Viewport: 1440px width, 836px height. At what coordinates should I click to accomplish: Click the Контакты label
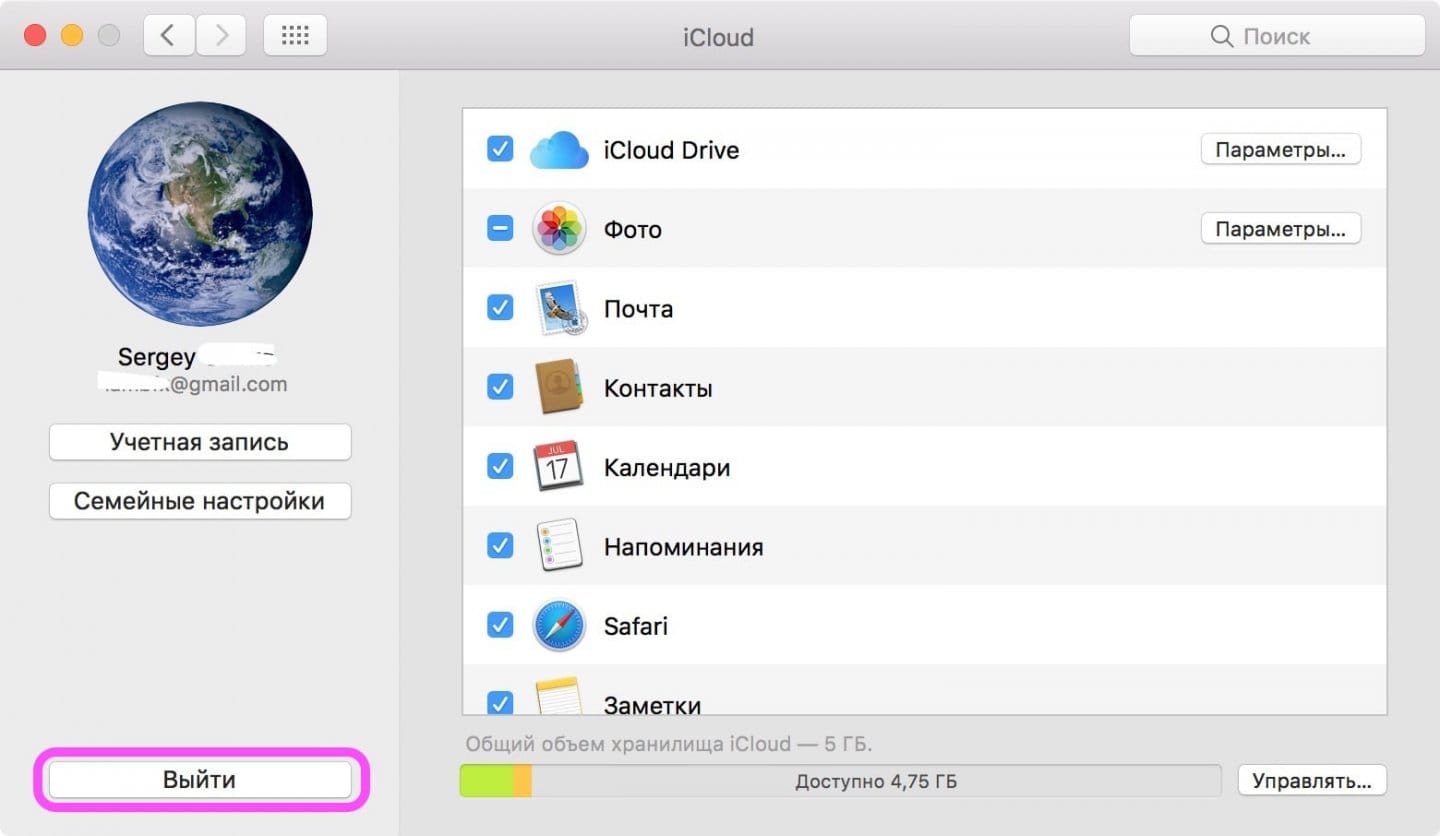coord(658,388)
